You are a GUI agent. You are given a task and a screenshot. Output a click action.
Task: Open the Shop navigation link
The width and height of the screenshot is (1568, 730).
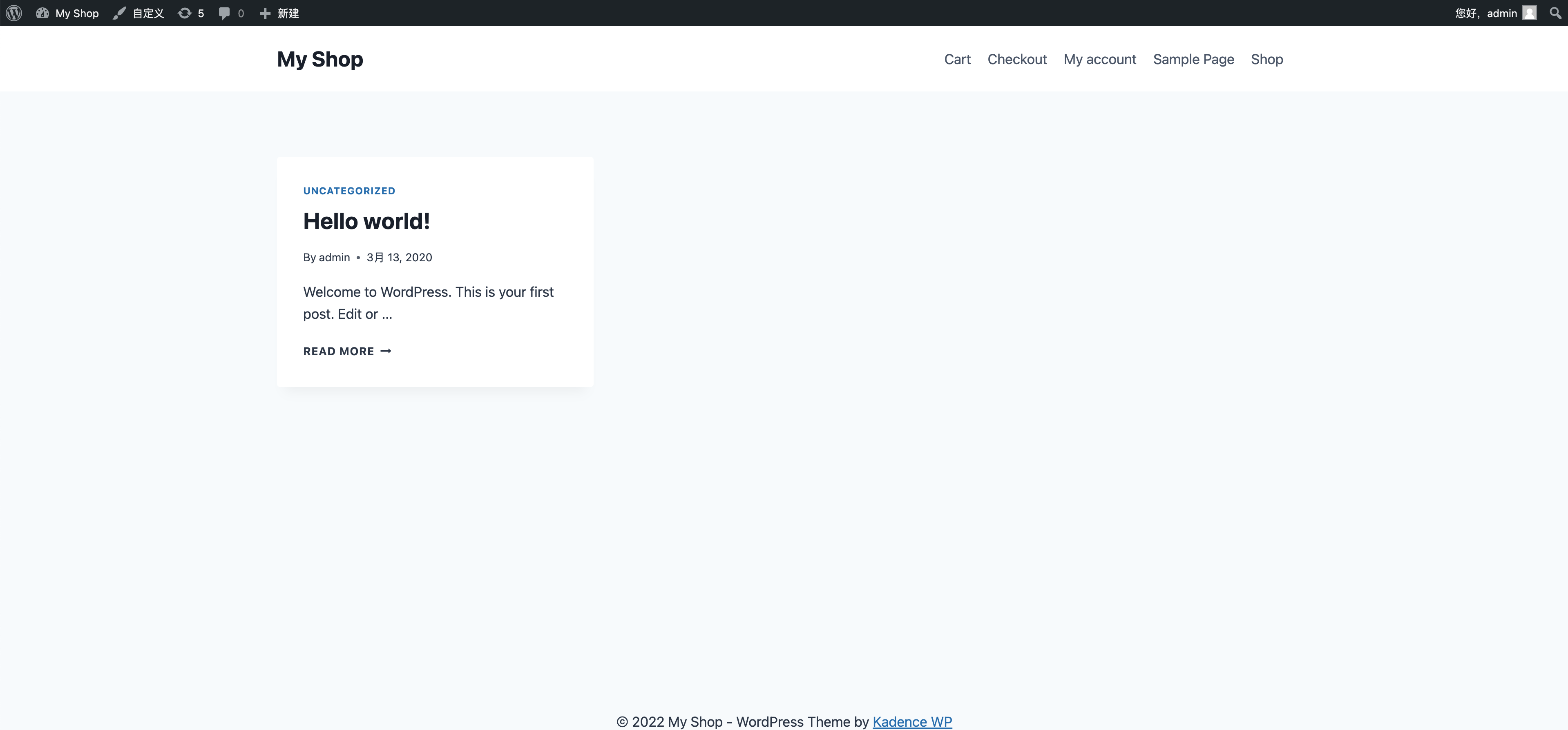(1266, 59)
